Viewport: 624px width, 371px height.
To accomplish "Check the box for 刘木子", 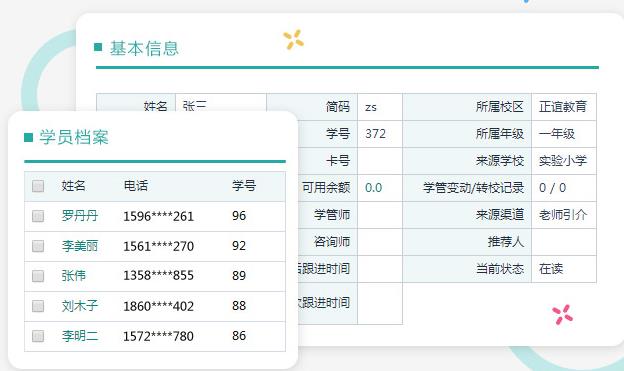I will [38, 306].
